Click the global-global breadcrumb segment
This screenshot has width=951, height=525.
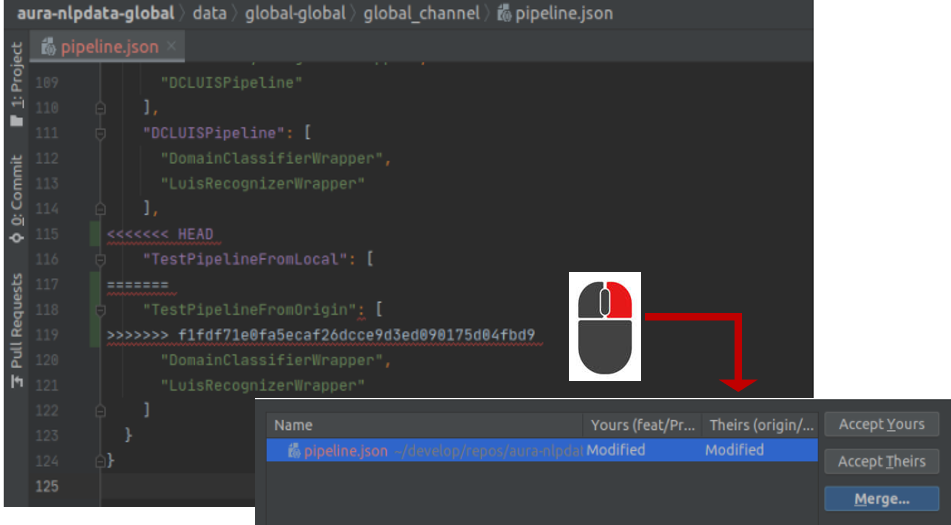(x=295, y=13)
